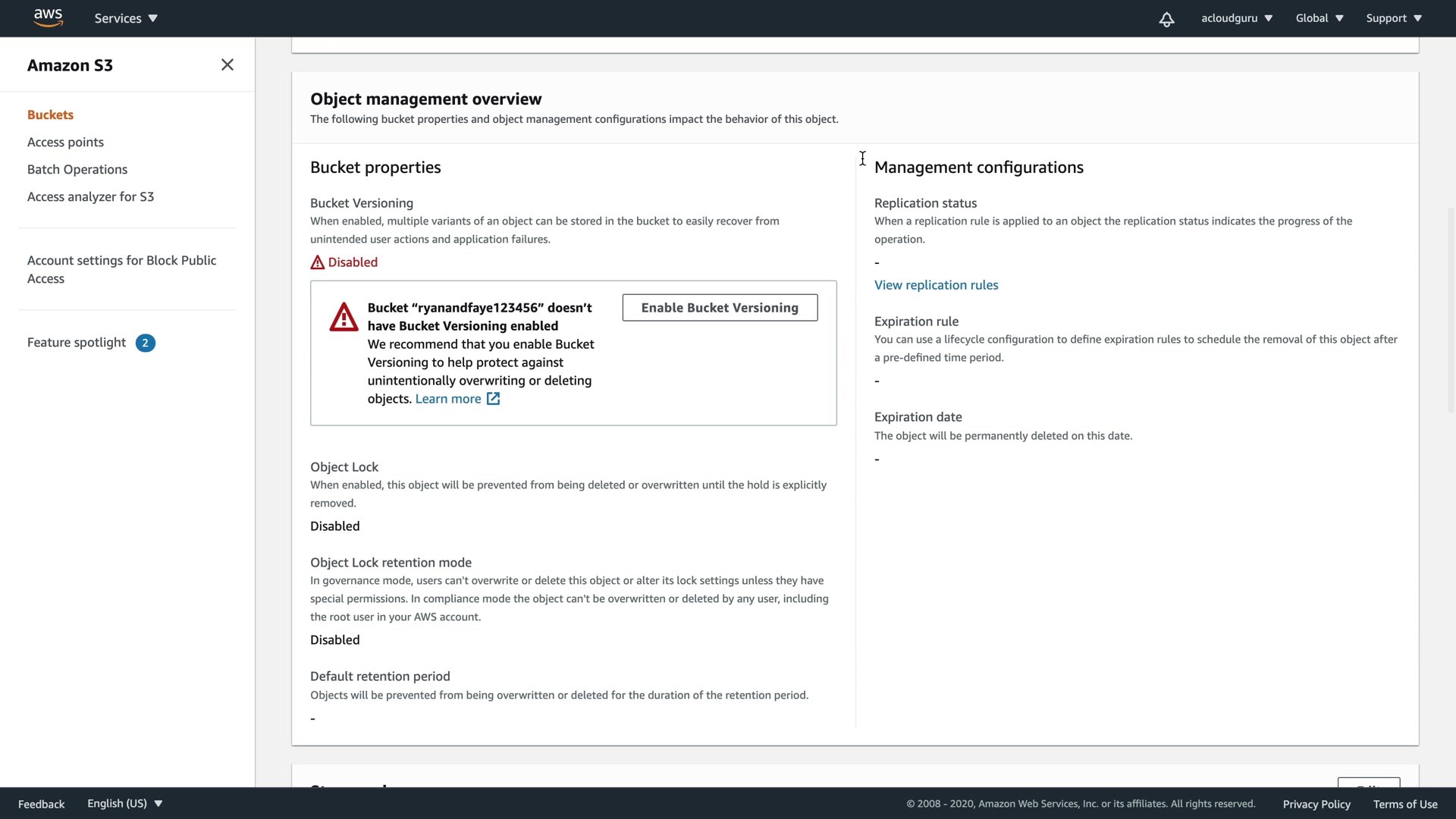Expand the Services dropdown menu
1456x819 pixels.
(x=126, y=18)
